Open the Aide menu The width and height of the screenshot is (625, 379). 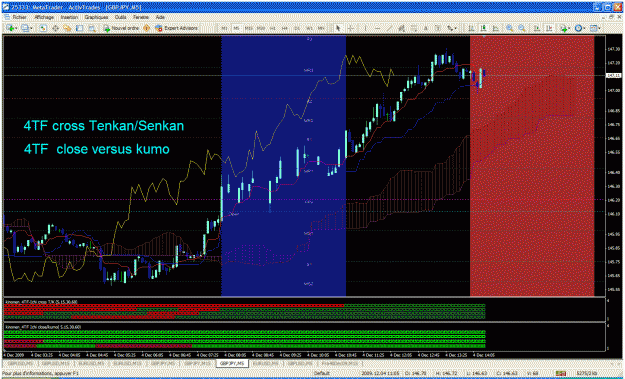[x=160, y=18]
